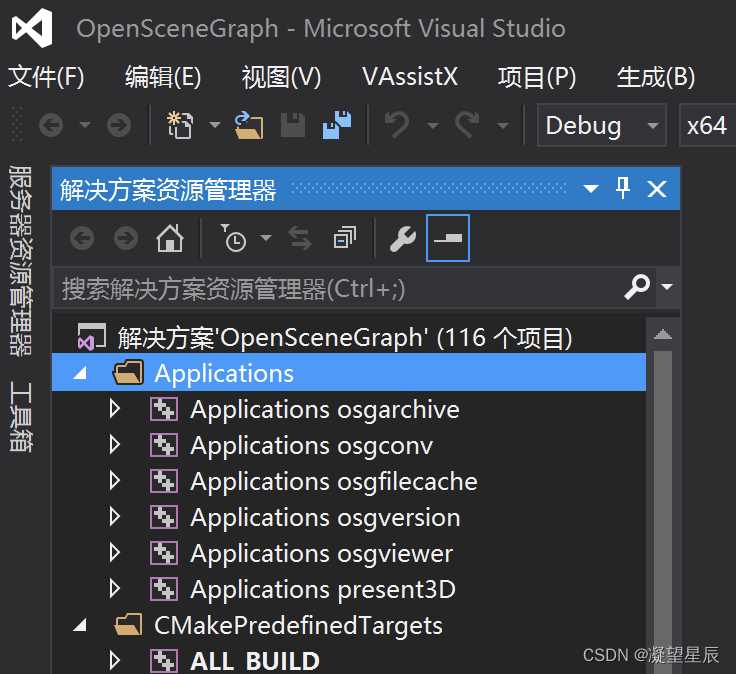The height and width of the screenshot is (674, 736).
Task: Click the Properties wrench icon
Action: pos(403,238)
